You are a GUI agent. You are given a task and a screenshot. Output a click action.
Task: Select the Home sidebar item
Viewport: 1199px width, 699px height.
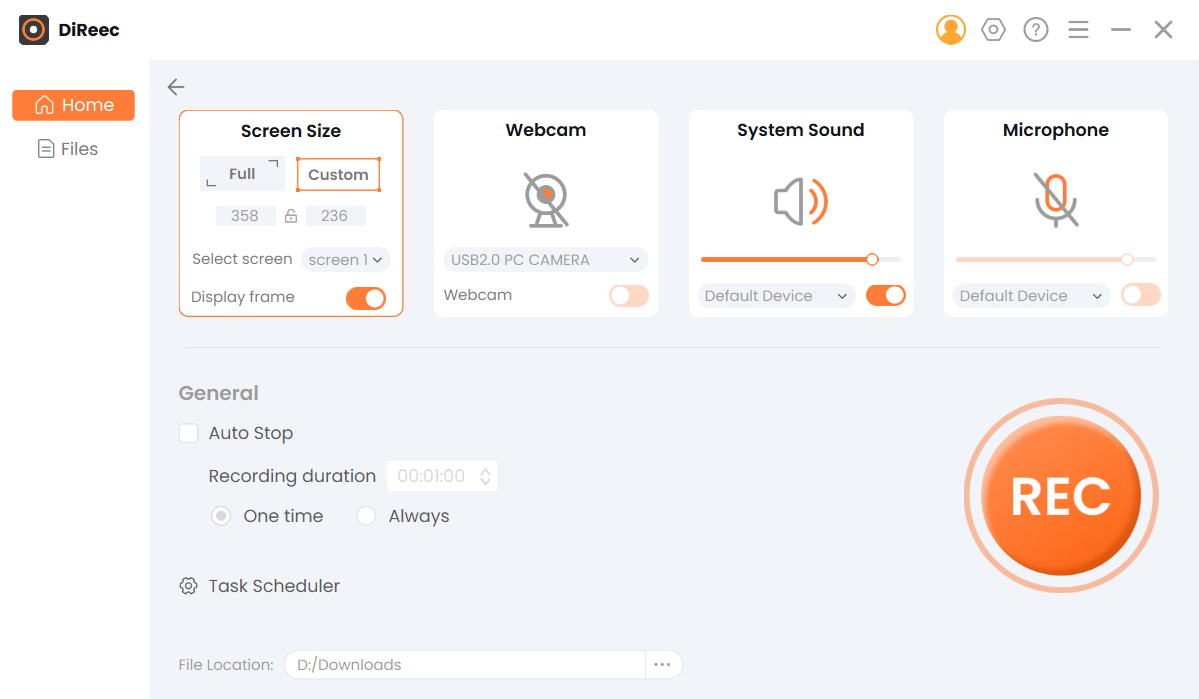tap(73, 104)
